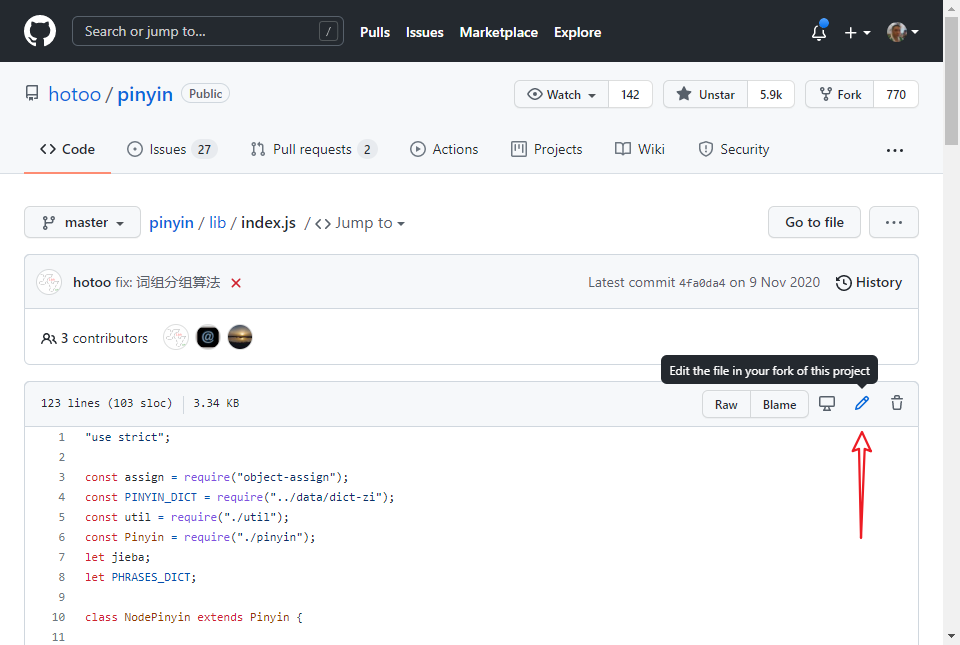Unstar the repository
Viewport: 960px width, 645px height.
[705, 94]
